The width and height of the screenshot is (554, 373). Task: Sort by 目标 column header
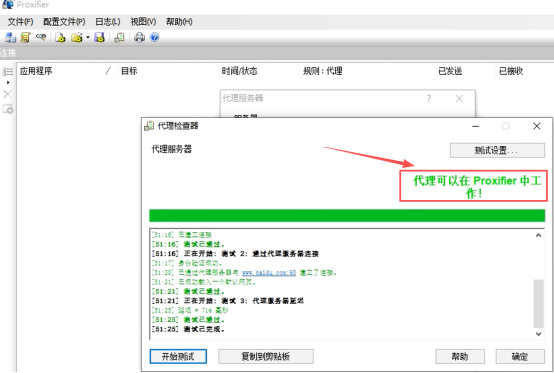click(x=129, y=71)
